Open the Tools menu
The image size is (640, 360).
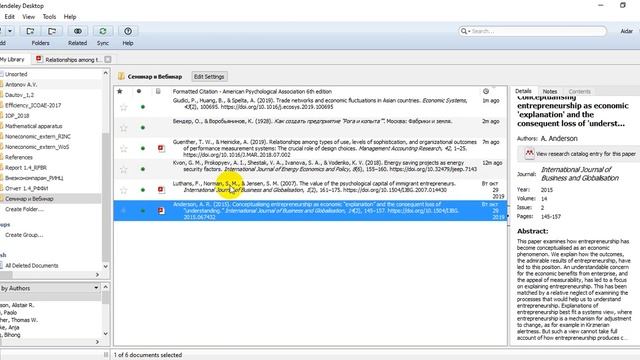tap(49, 17)
